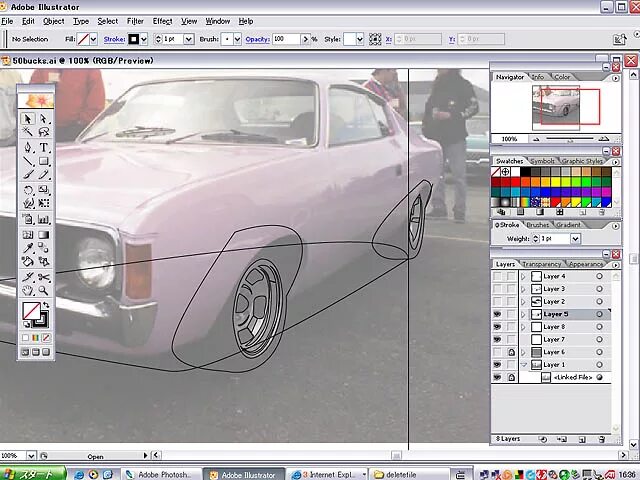Click the Windows Start button
This screenshot has width=640, height=480.
pyautogui.click(x=33, y=474)
